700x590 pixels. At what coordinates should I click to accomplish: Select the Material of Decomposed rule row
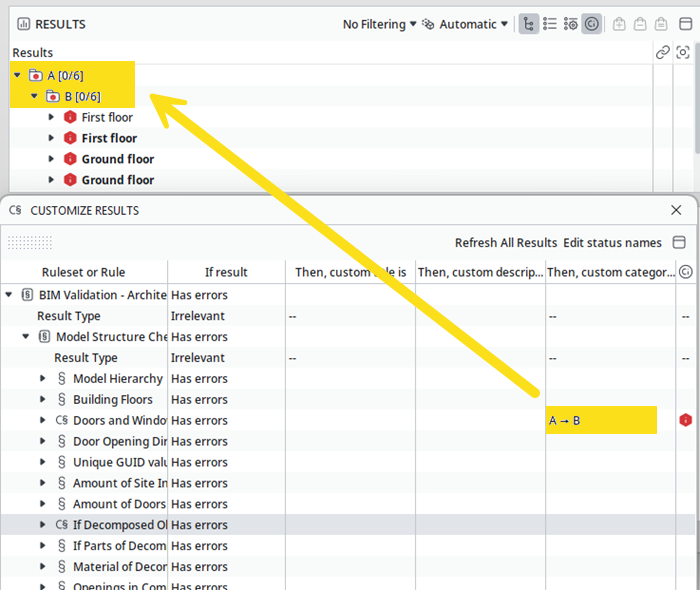point(348,567)
